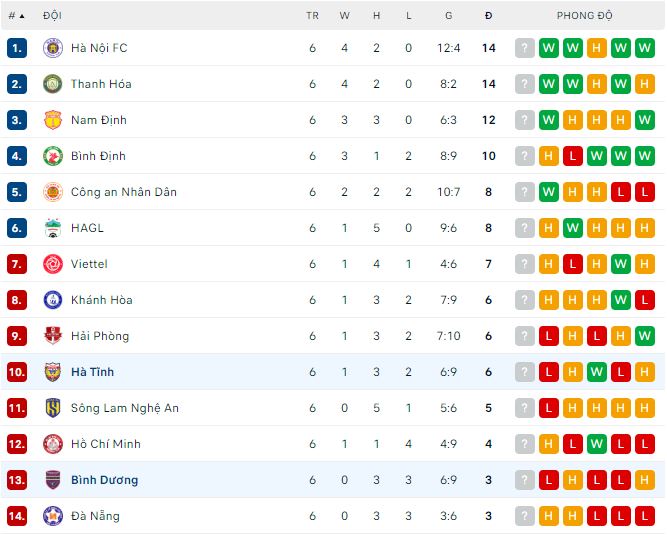Click the Bình Dương team badge
This screenshot has width=667, height=535.
[x=53, y=480]
